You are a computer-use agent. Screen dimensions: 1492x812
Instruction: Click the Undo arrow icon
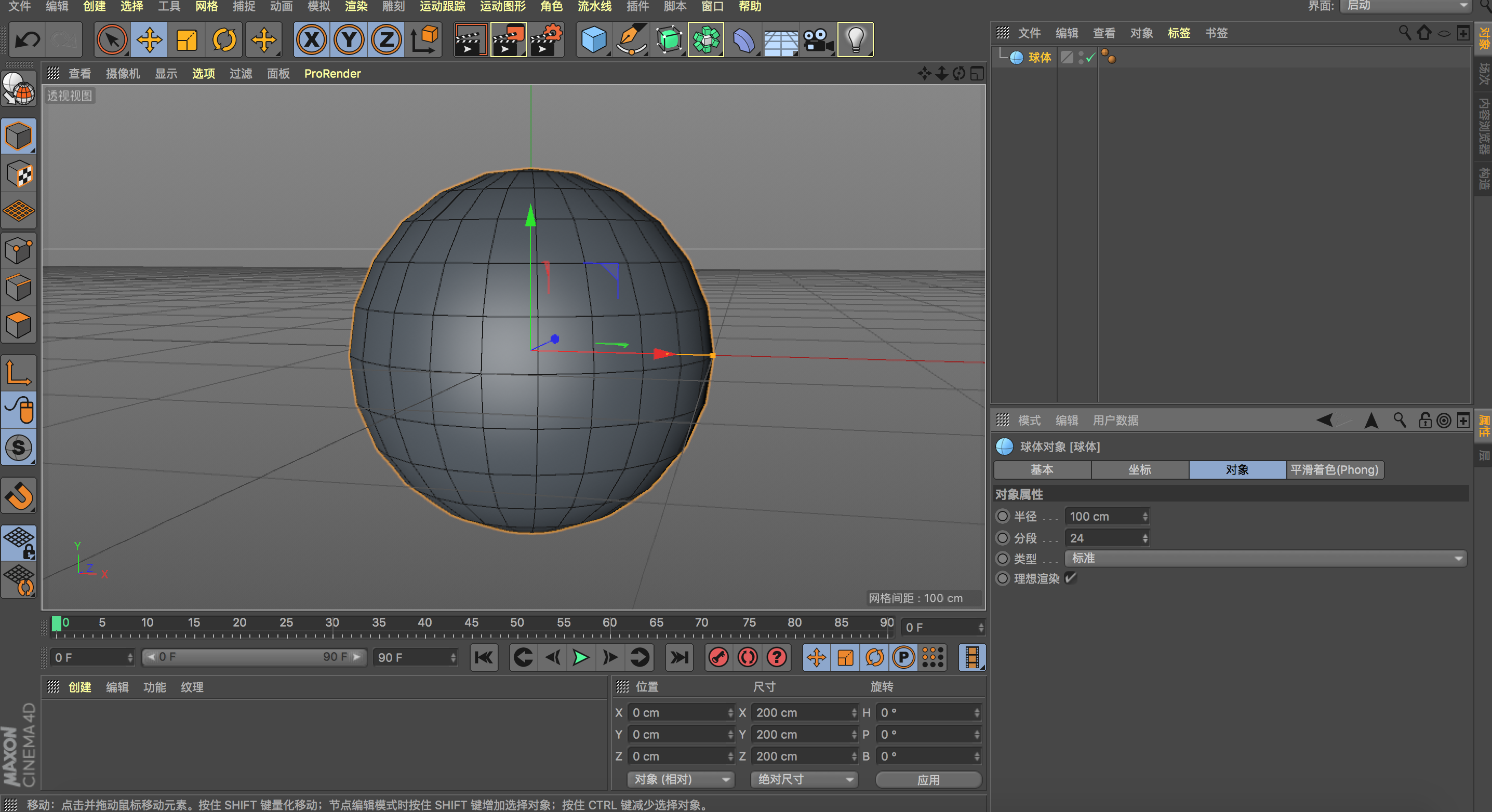coord(27,40)
